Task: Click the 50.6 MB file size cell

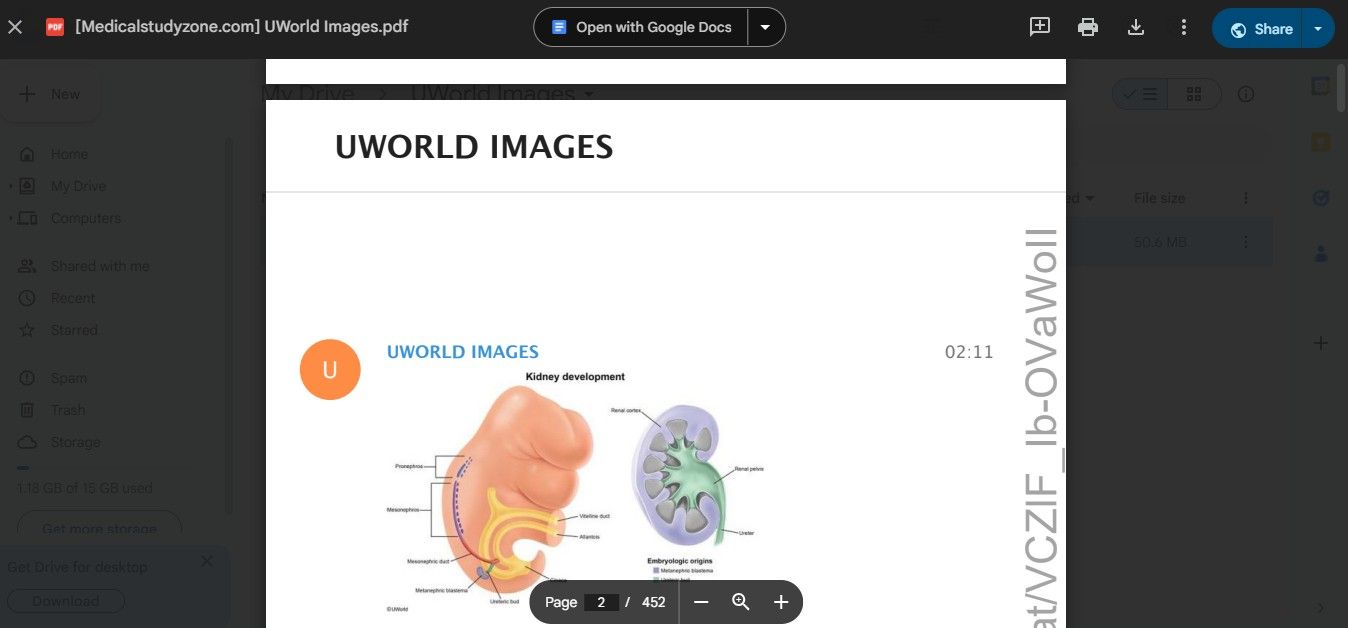Action: 1160,242
